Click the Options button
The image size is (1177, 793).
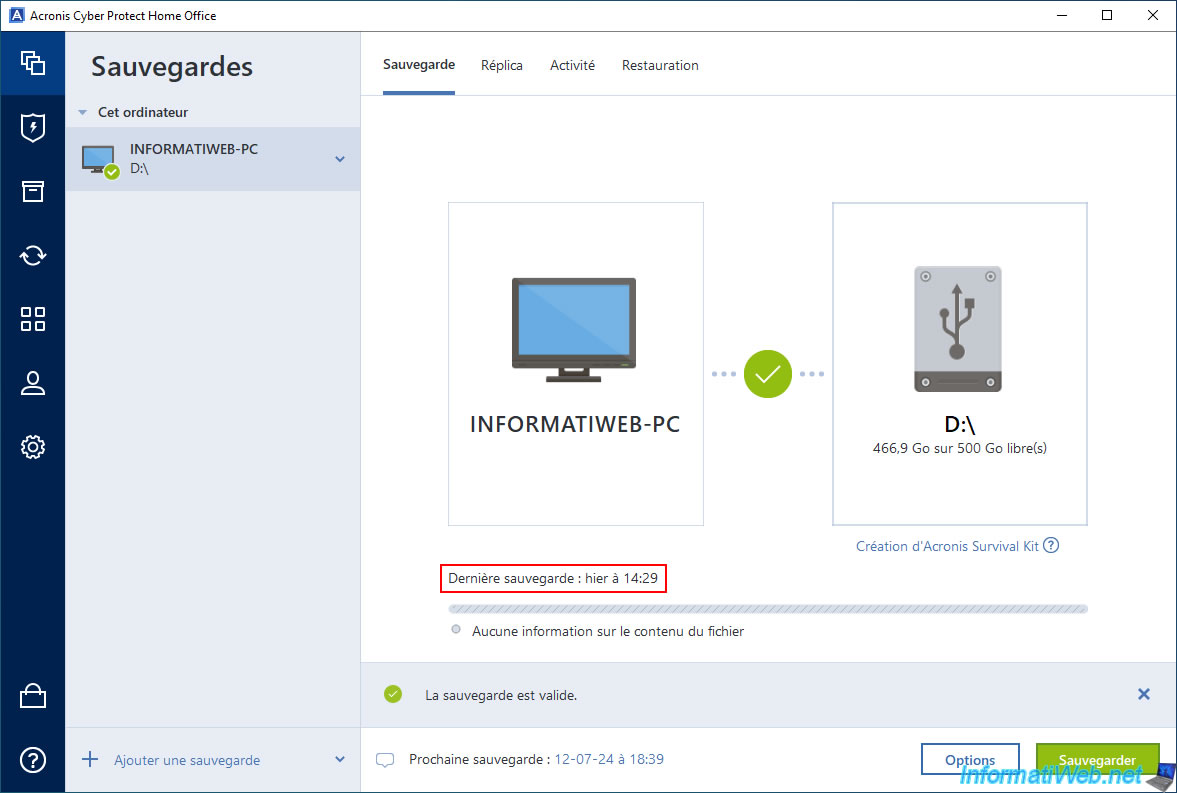(970, 760)
